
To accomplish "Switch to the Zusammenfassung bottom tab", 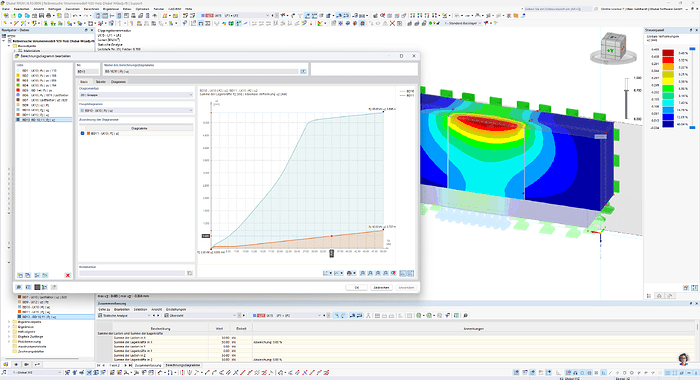I will [x=148, y=365].
